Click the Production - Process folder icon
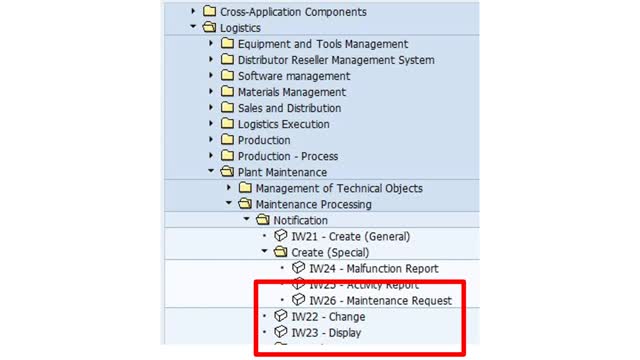640x360 pixels. pos(227,156)
